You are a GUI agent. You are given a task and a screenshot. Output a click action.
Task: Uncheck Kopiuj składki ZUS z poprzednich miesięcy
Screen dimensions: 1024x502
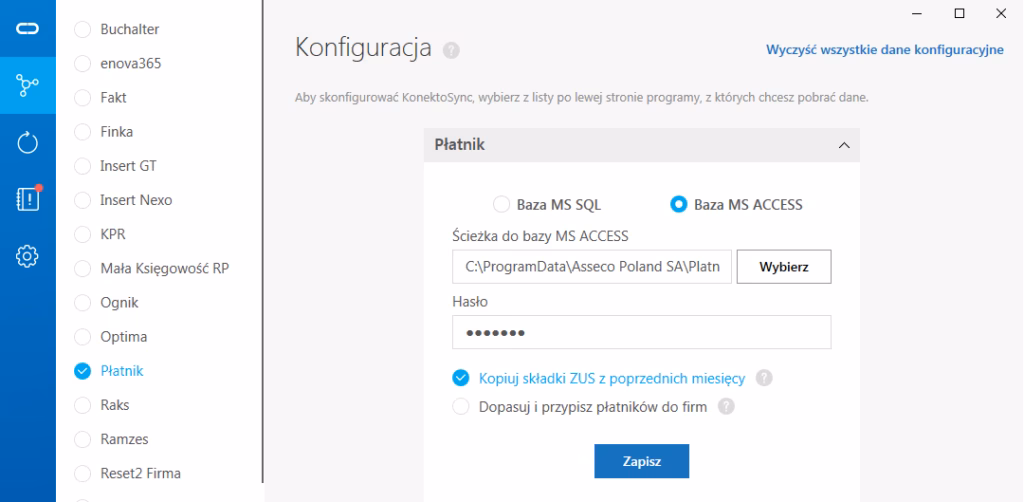point(461,377)
